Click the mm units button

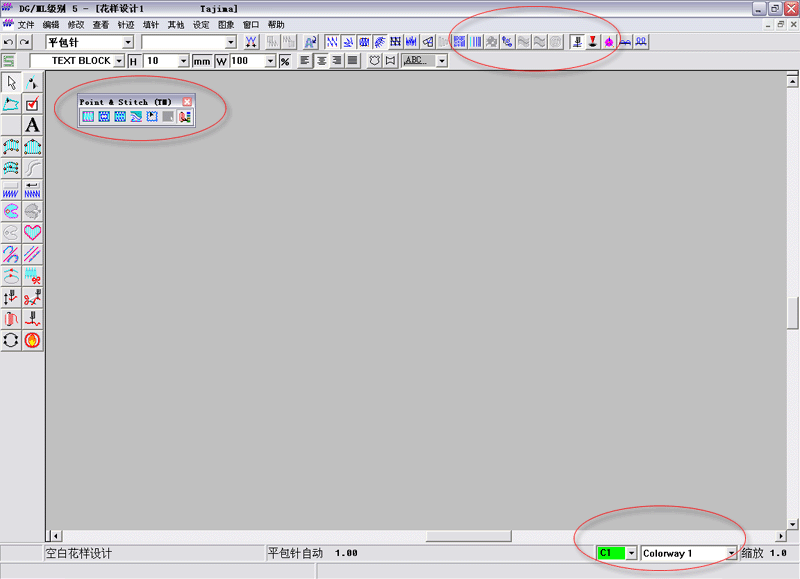202,61
